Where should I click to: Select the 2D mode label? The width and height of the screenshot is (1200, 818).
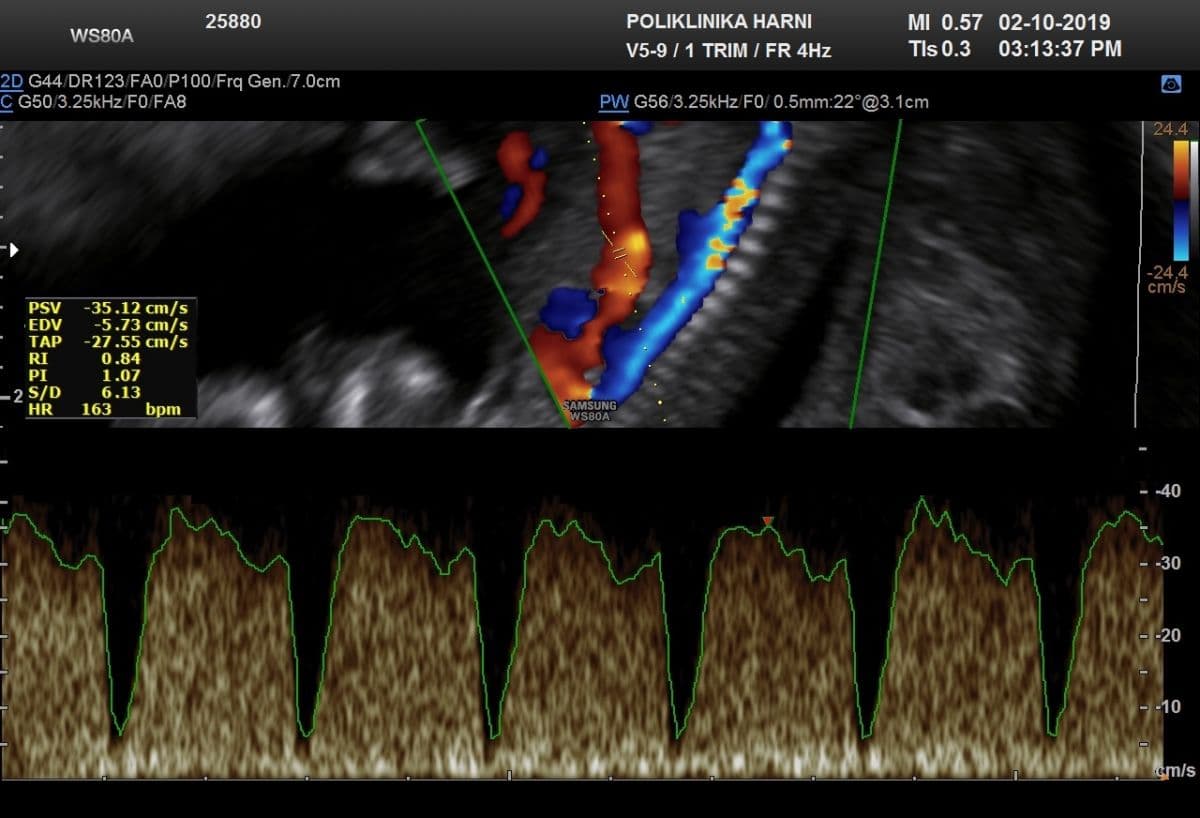click(x=12, y=81)
